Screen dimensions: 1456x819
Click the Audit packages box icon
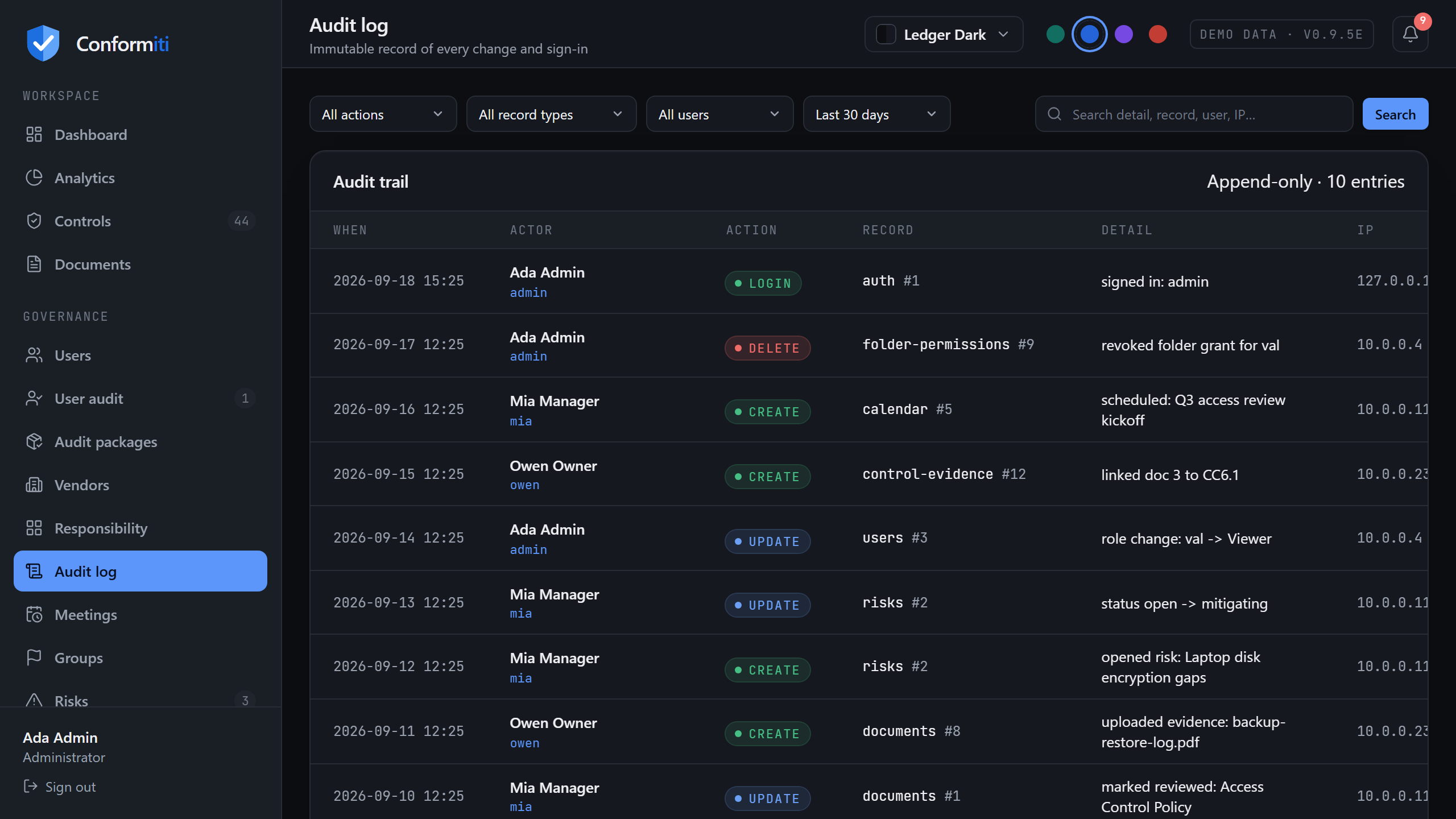pyautogui.click(x=34, y=441)
